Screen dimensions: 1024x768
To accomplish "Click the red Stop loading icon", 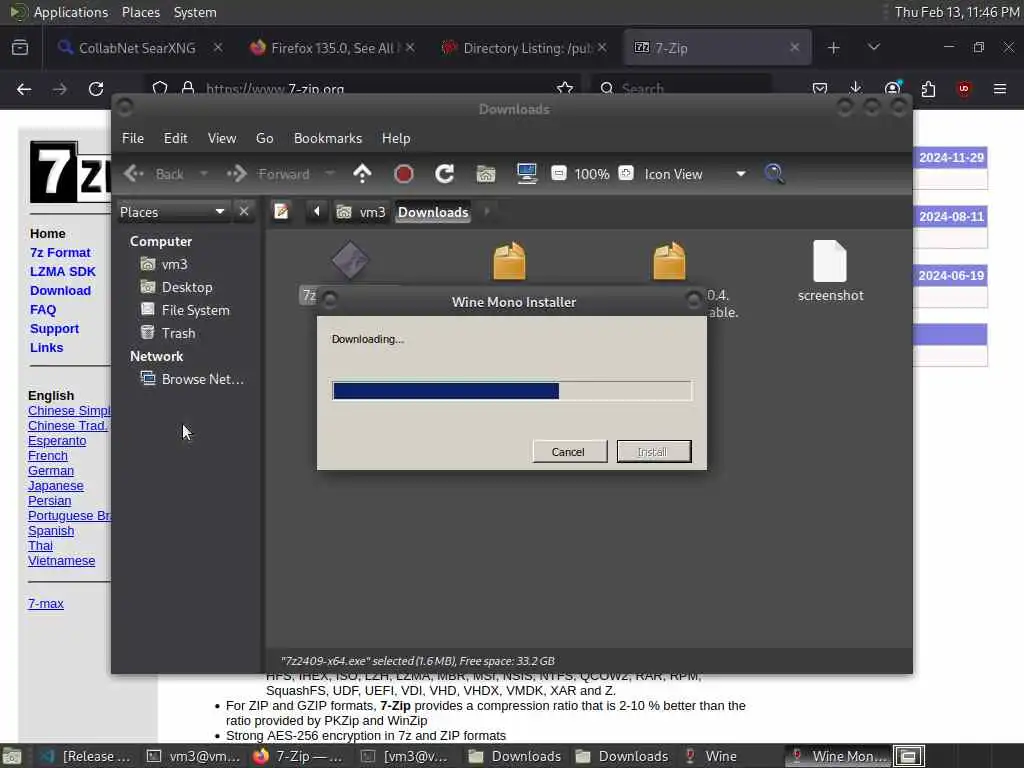I will pyautogui.click(x=404, y=174).
